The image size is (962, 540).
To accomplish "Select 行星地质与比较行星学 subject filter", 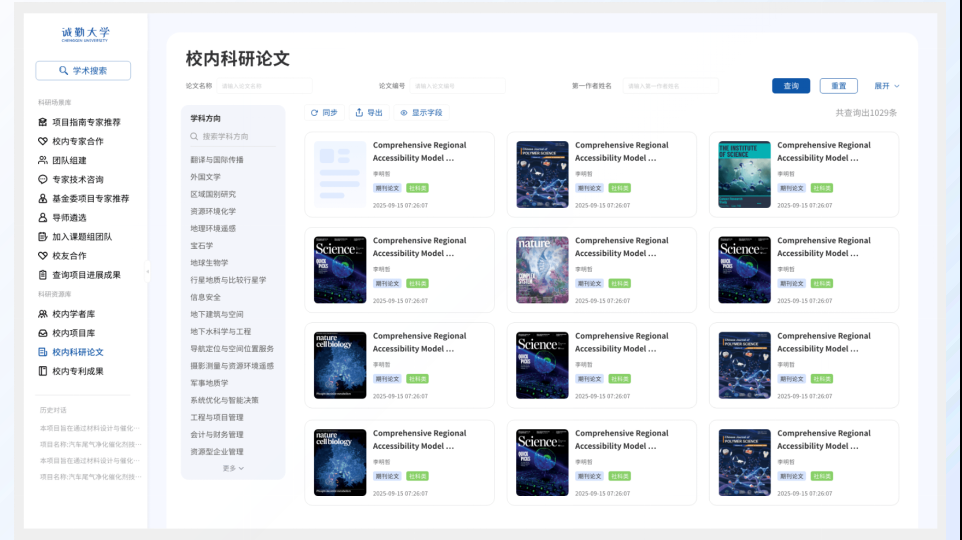I will click(x=228, y=280).
